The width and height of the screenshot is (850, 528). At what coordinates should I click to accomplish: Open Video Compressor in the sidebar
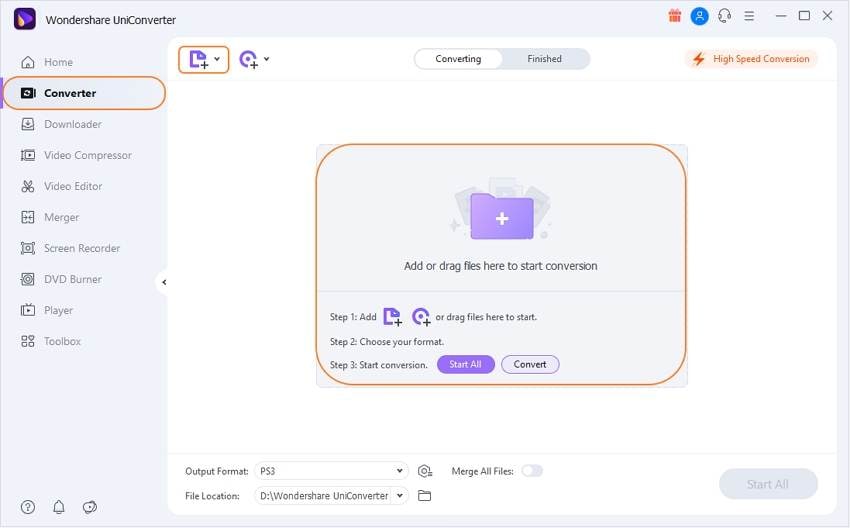(76, 155)
